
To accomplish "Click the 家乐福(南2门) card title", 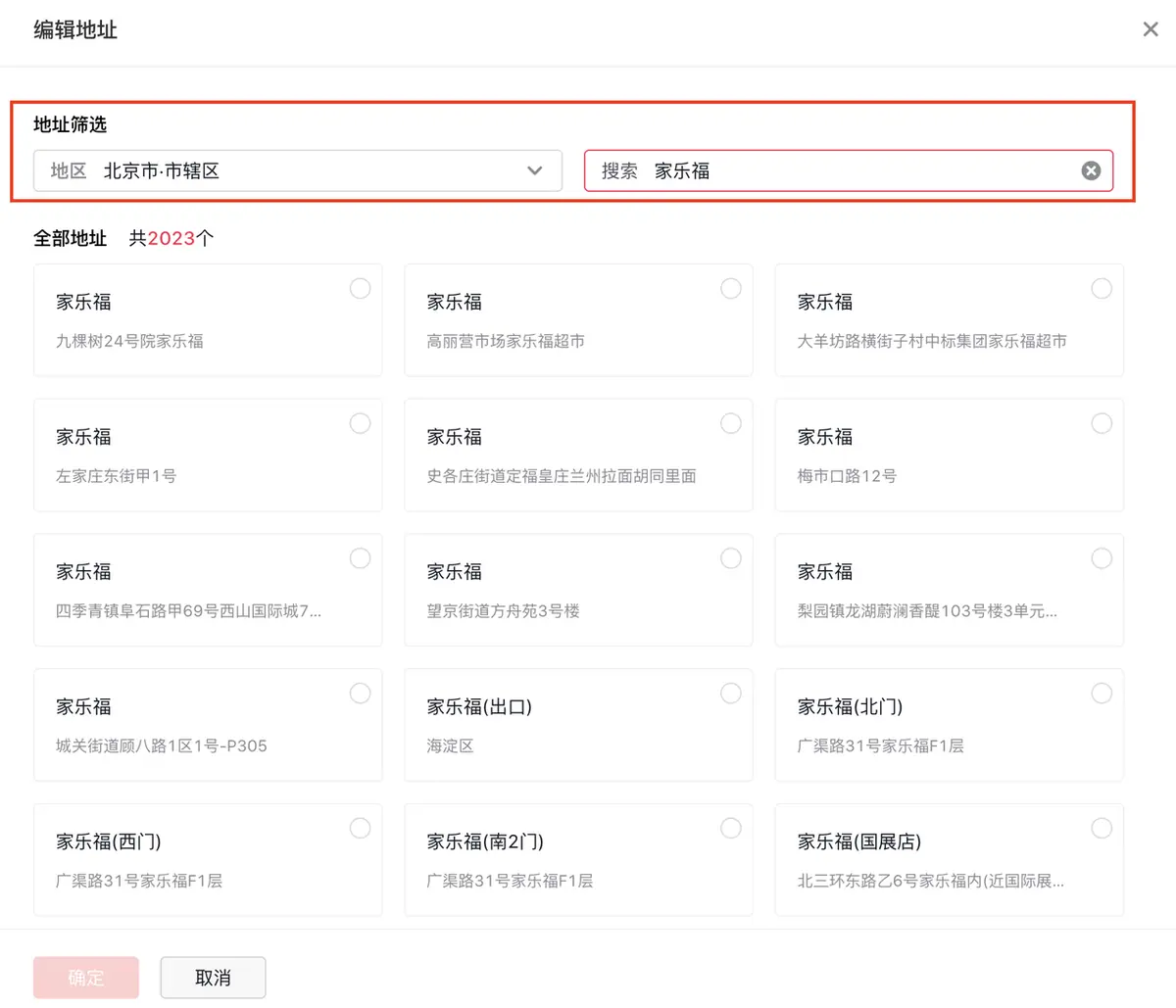I will point(485,841).
